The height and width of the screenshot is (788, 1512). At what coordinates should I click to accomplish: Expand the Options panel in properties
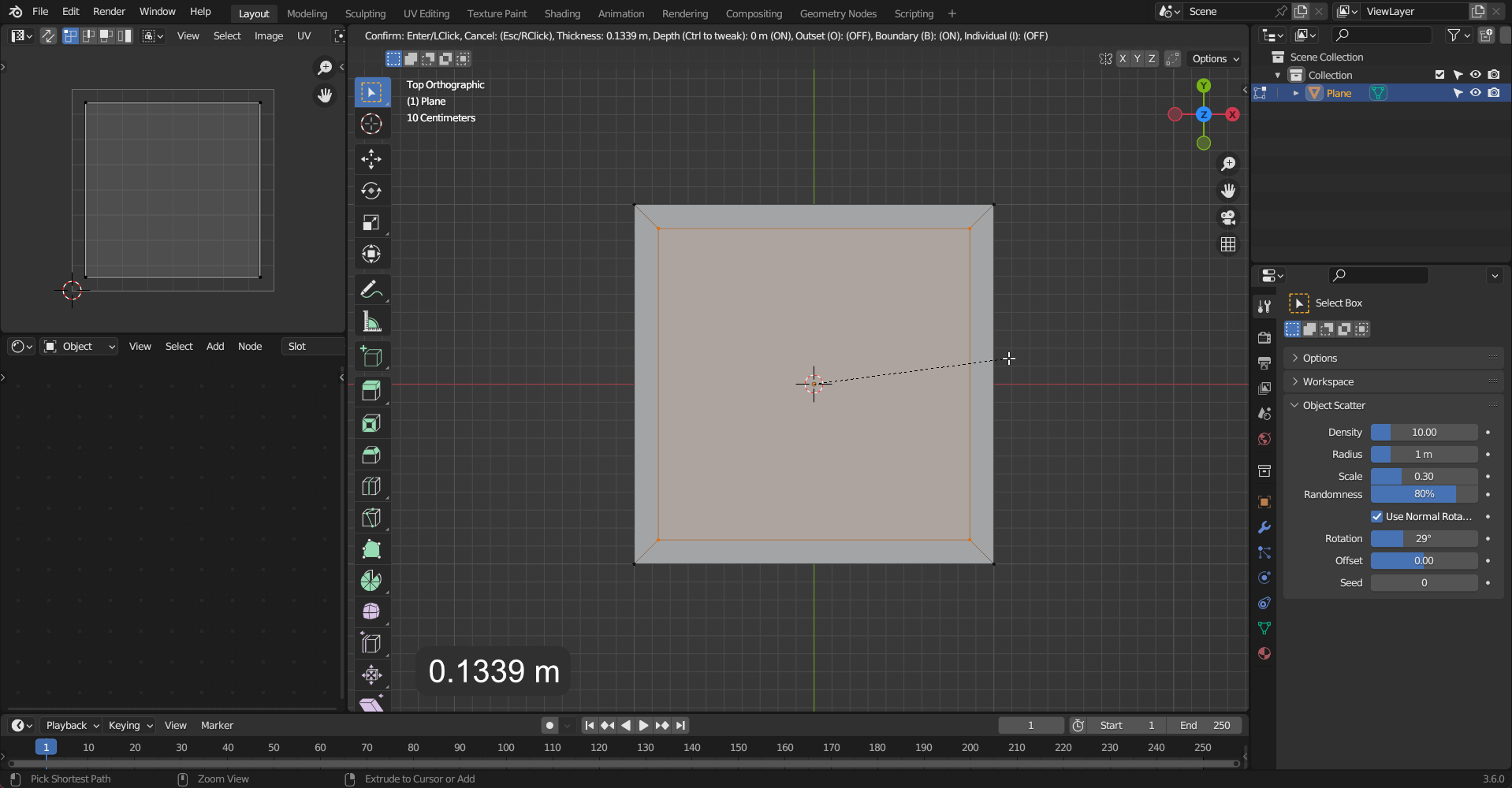click(1394, 358)
